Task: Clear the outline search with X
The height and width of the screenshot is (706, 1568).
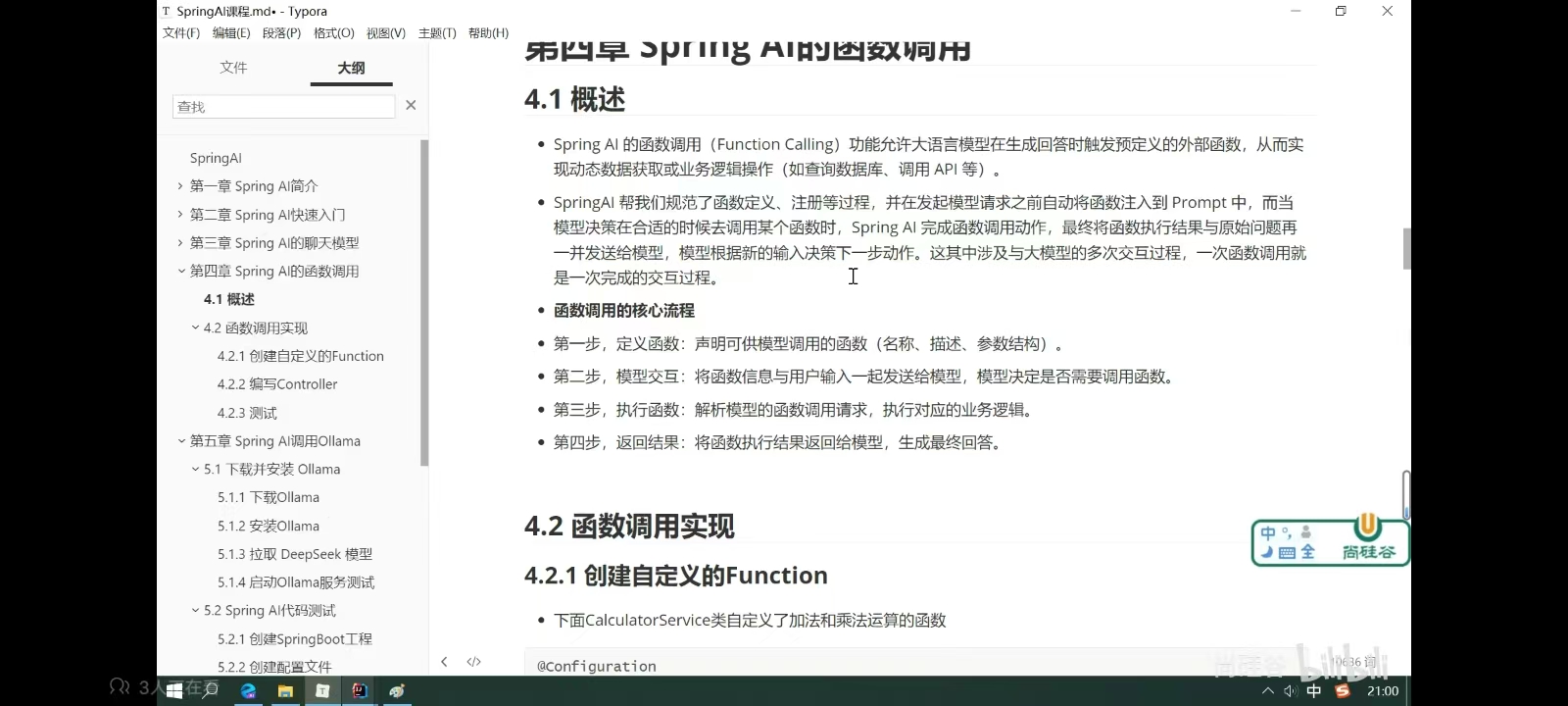Action: (411, 105)
